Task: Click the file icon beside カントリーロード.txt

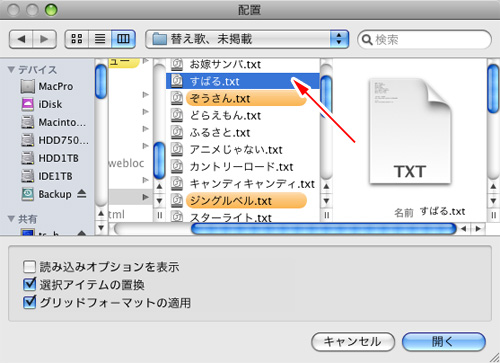Action: point(177,167)
